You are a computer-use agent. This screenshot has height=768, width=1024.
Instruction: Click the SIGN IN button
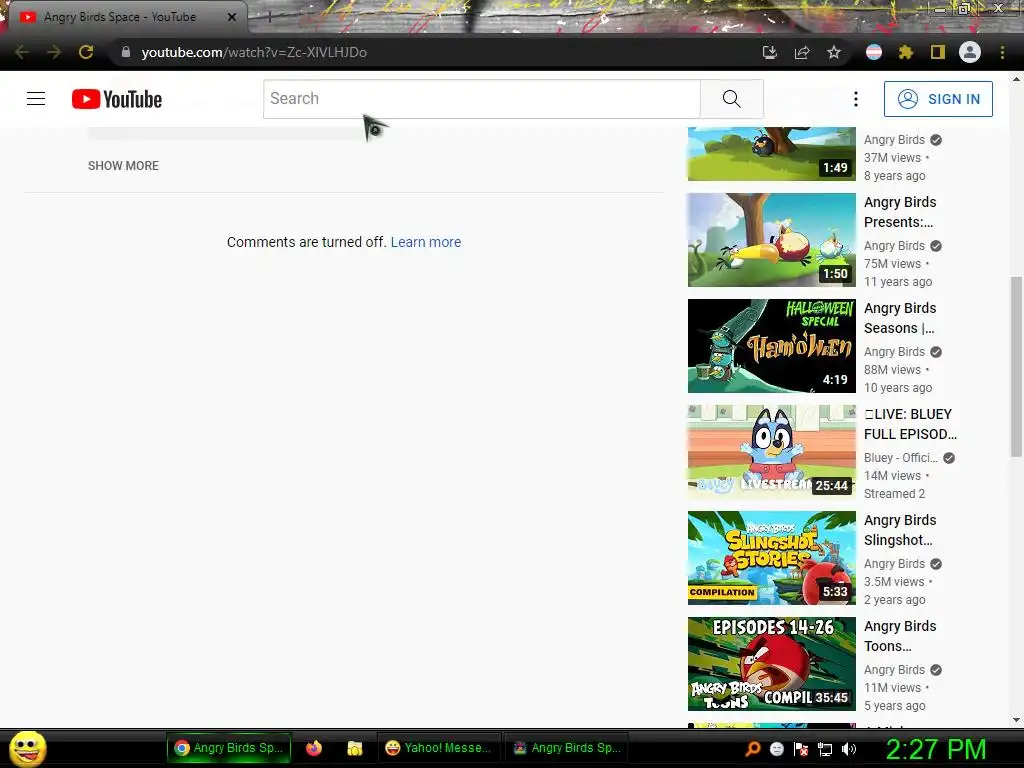[x=938, y=99]
